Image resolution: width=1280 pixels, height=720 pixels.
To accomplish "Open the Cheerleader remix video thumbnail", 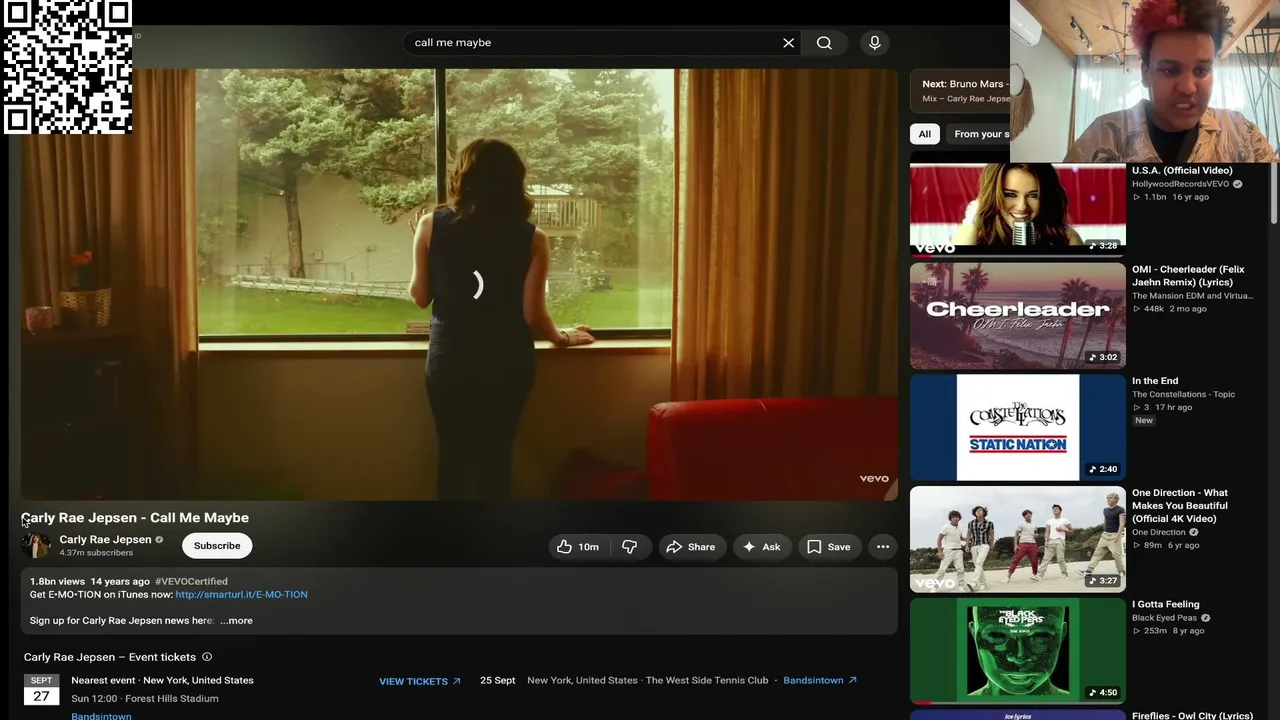I will tap(1018, 316).
